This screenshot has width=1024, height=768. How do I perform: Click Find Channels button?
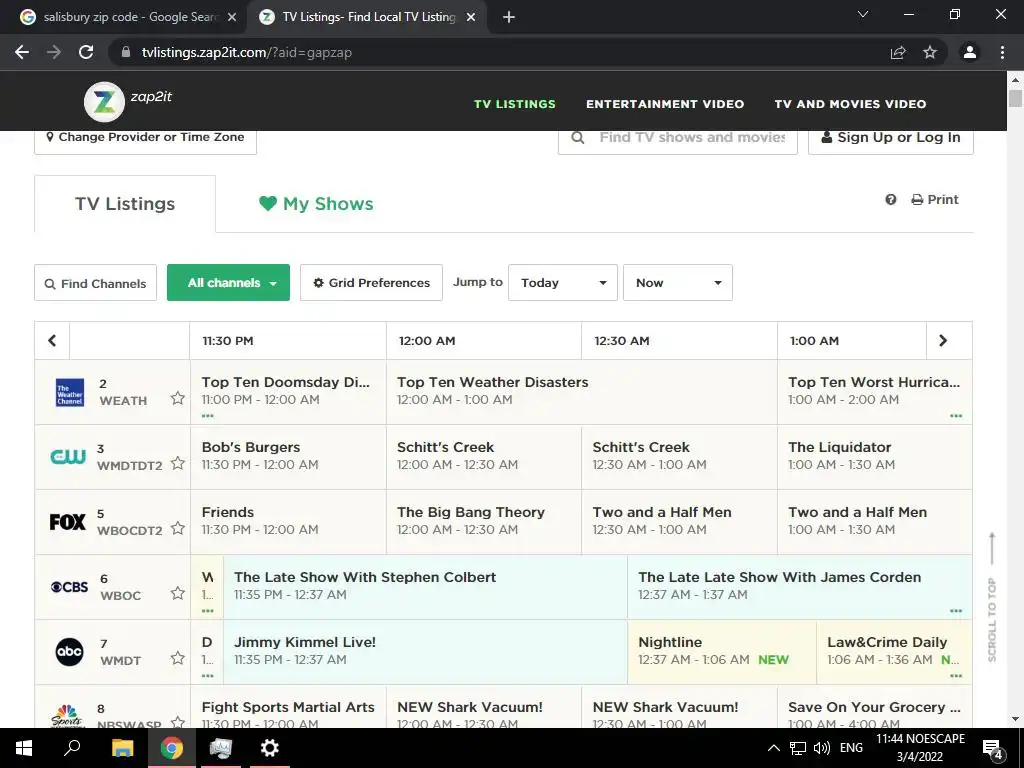(x=95, y=283)
